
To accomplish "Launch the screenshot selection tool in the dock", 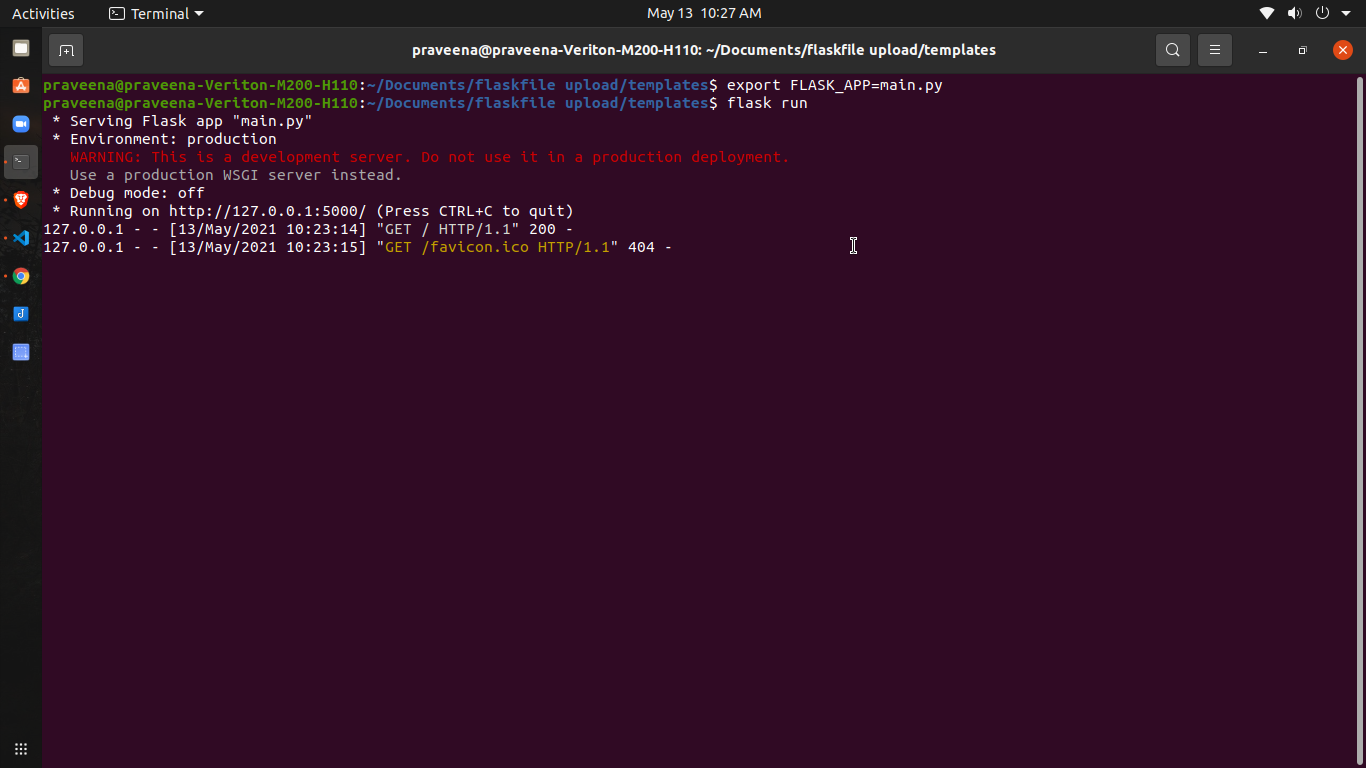I will click(x=21, y=352).
